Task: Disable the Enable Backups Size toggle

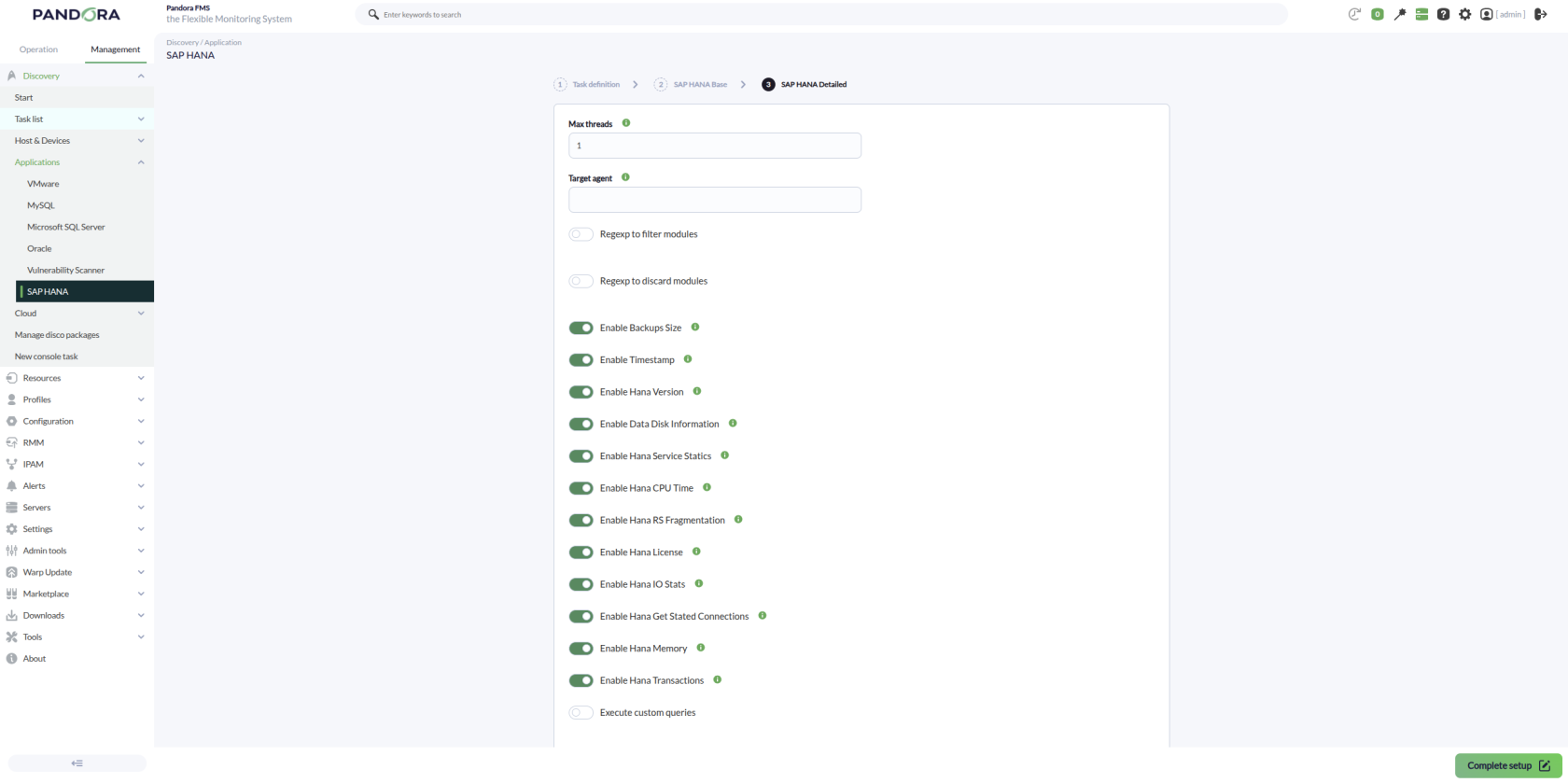Action: coord(581,328)
